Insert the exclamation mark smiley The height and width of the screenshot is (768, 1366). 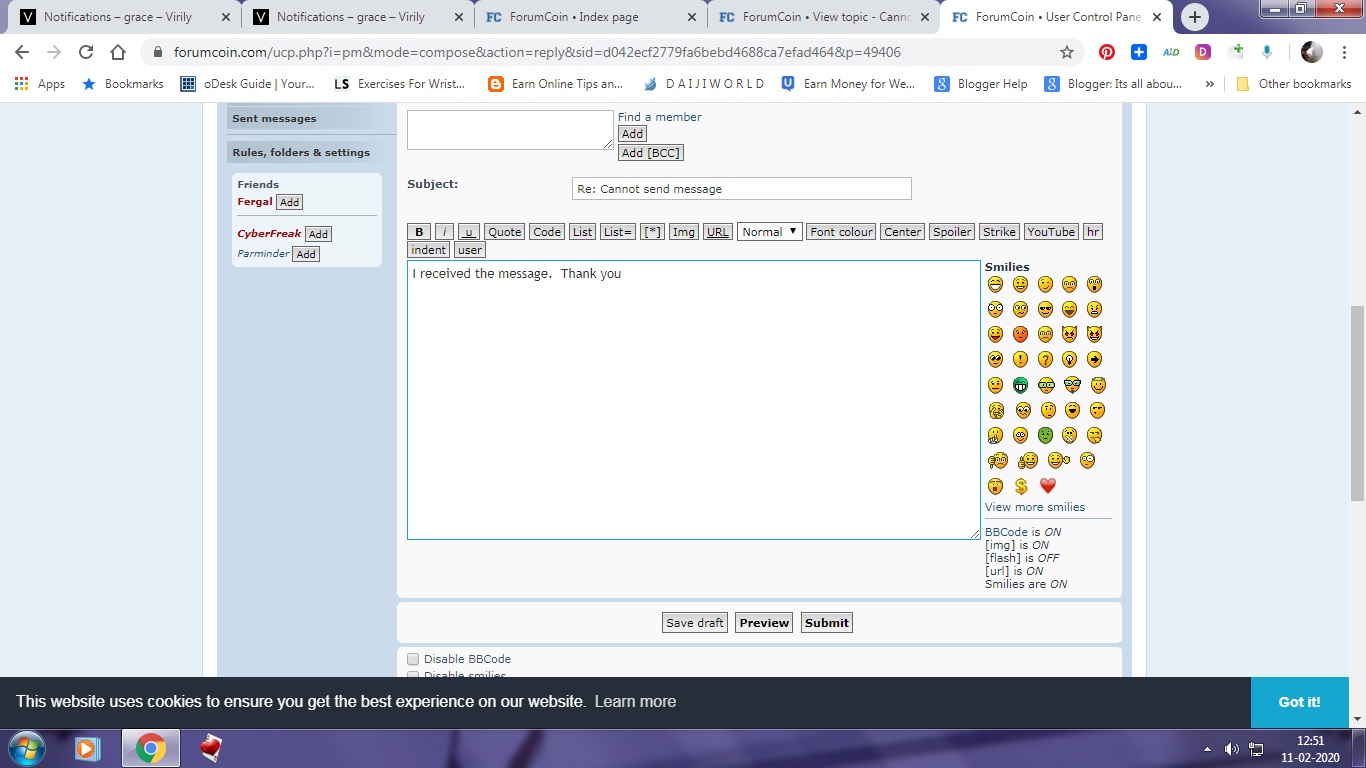point(1020,359)
